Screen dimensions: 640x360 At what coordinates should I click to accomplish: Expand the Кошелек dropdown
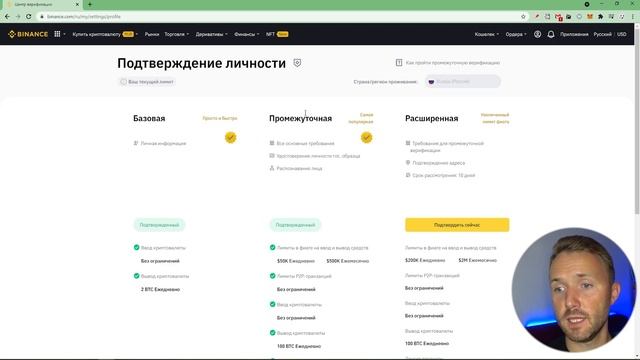coord(487,34)
